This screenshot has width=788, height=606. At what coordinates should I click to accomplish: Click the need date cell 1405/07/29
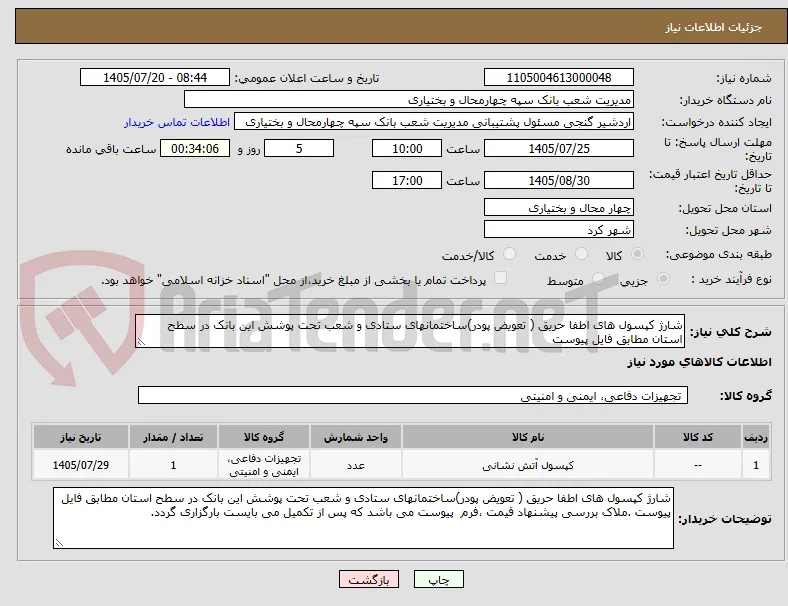pyautogui.click(x=81, y=465)
